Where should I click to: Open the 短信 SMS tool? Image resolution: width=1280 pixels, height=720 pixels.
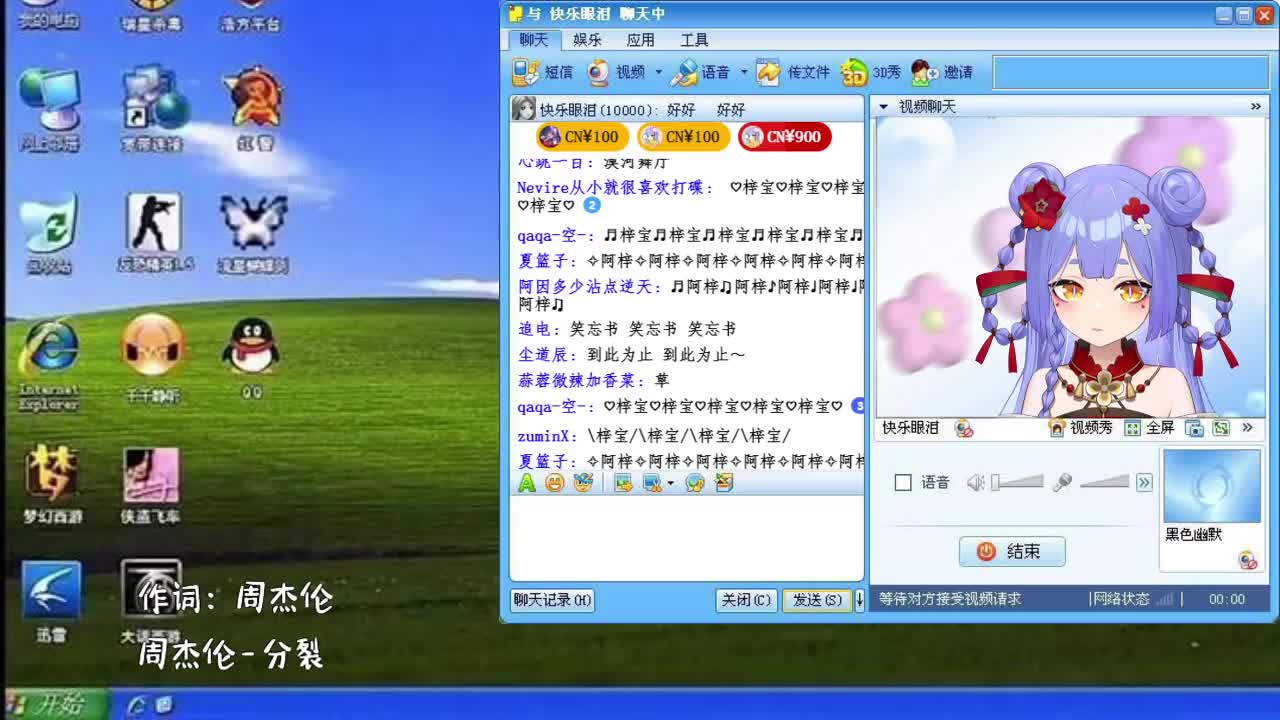(543, 72)
